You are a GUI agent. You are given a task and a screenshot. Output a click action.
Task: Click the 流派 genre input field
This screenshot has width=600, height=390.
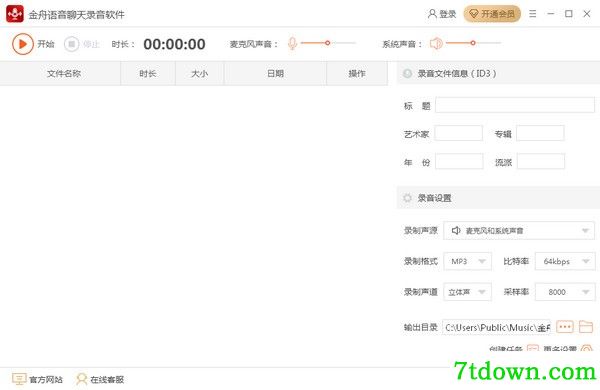coord(541,162)
